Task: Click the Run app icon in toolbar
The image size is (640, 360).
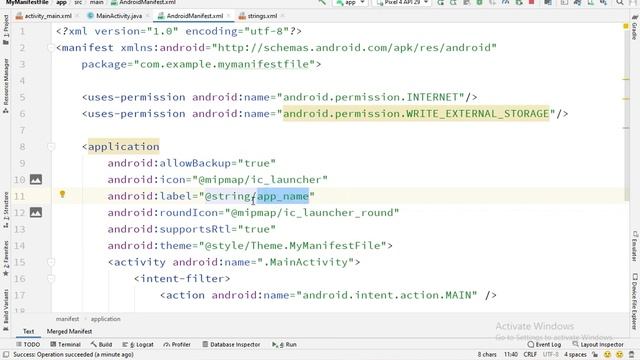Action: coord(440,2)
